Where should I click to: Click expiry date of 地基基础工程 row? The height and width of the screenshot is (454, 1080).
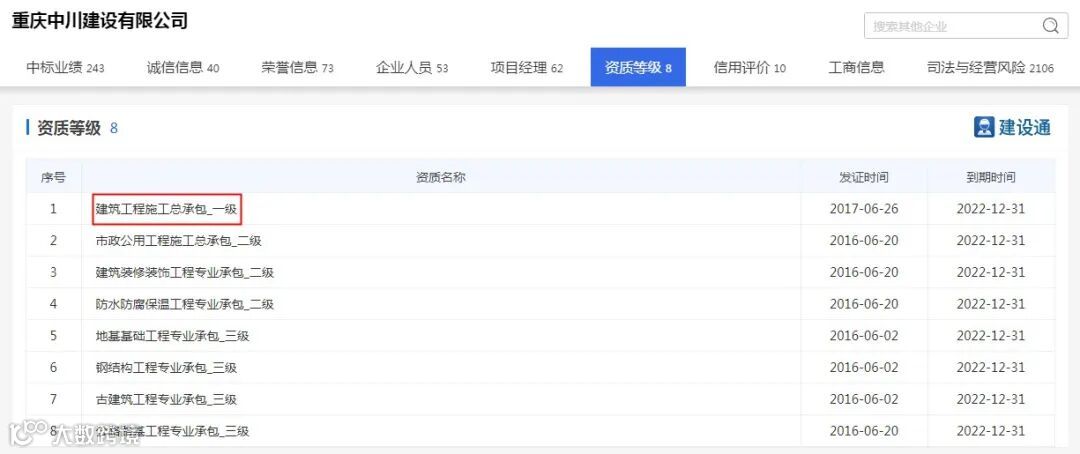[x=990, y=336]
